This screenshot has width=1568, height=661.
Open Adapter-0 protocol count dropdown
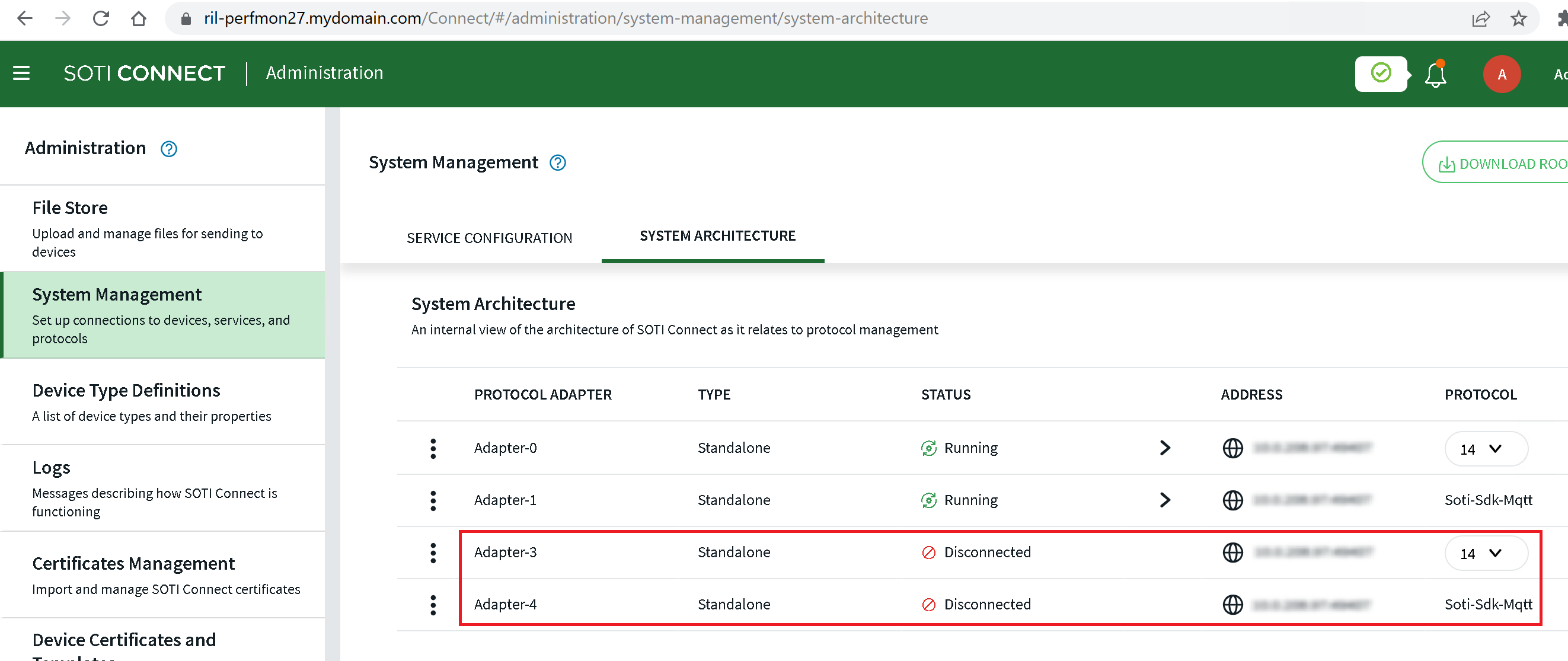tap(1486, 449)
